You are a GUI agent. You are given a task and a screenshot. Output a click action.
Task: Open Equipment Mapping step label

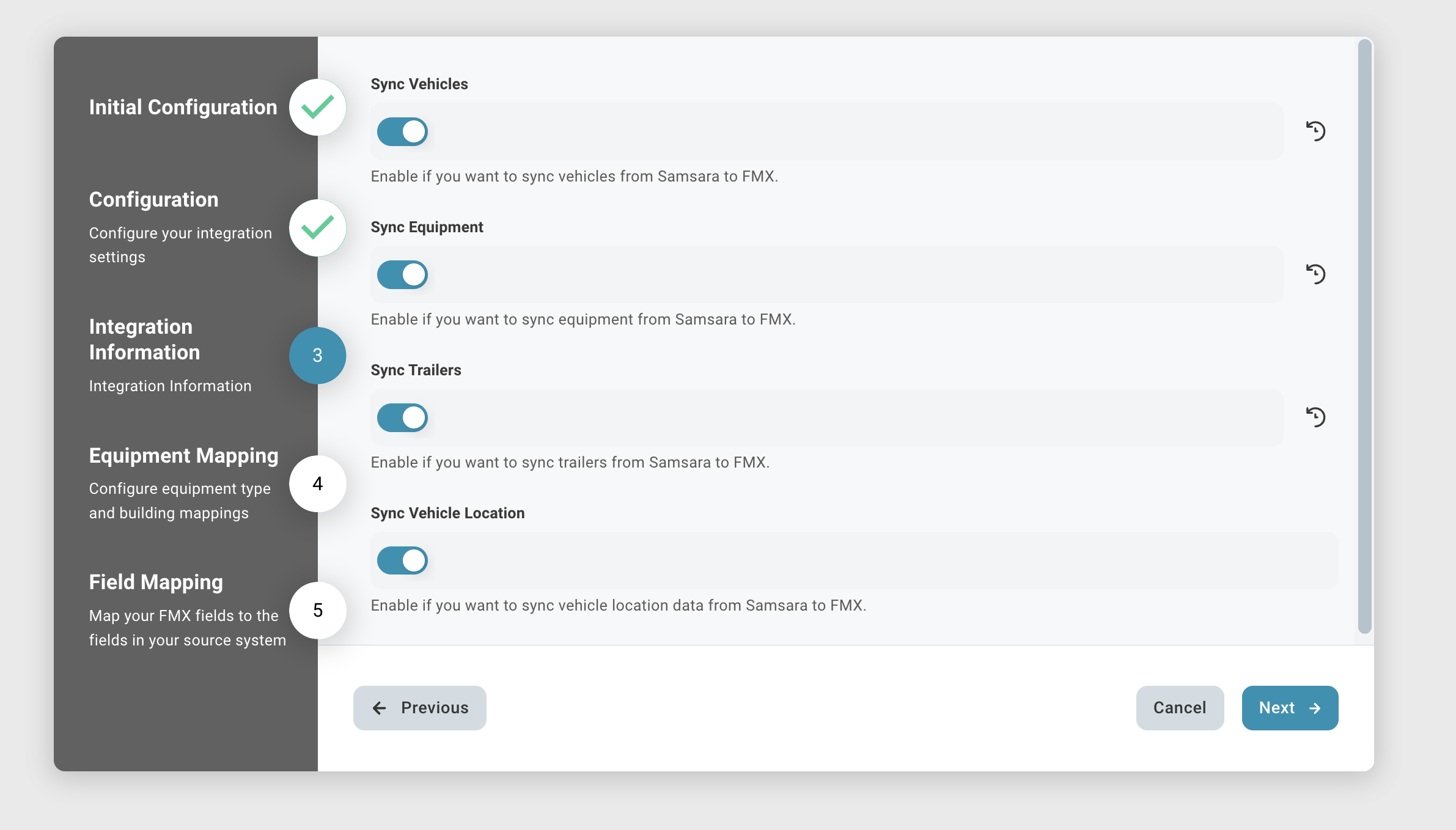[183, 456]
